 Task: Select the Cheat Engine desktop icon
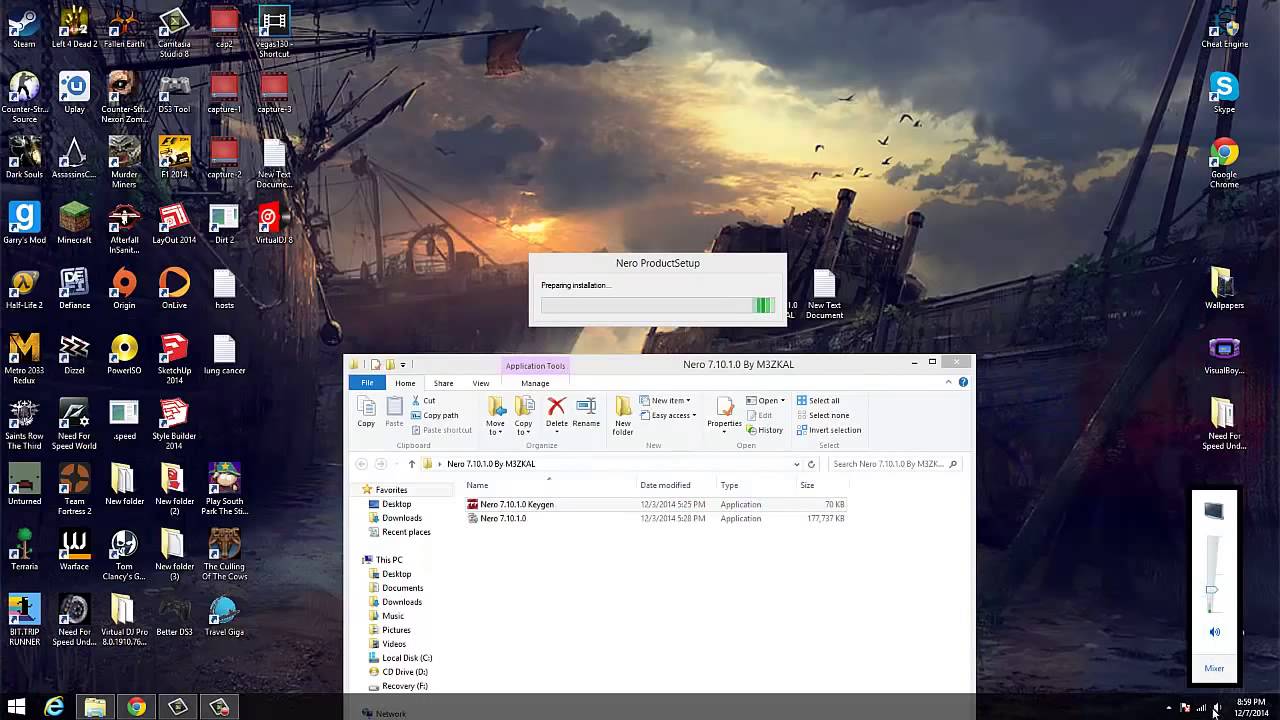[1224, 29]
